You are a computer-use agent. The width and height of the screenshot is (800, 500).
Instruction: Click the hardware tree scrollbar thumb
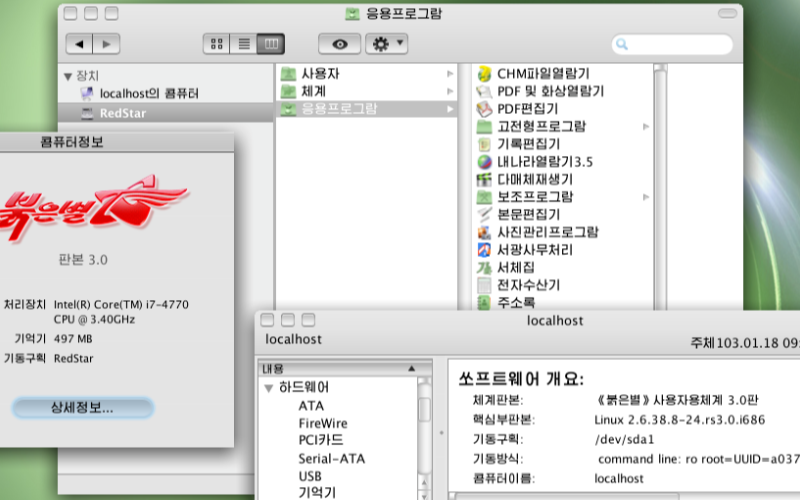pos(424,410)
